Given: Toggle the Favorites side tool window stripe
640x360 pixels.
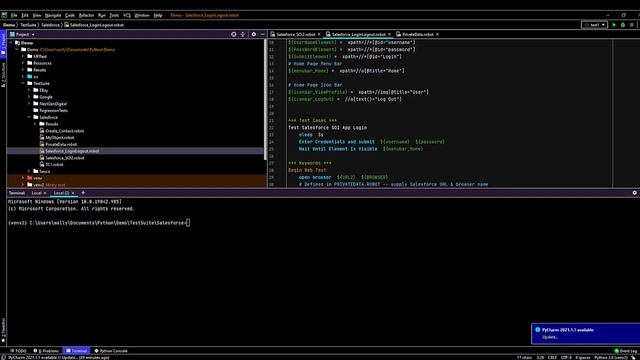Looking at the screenshot, I should [3, 330].
